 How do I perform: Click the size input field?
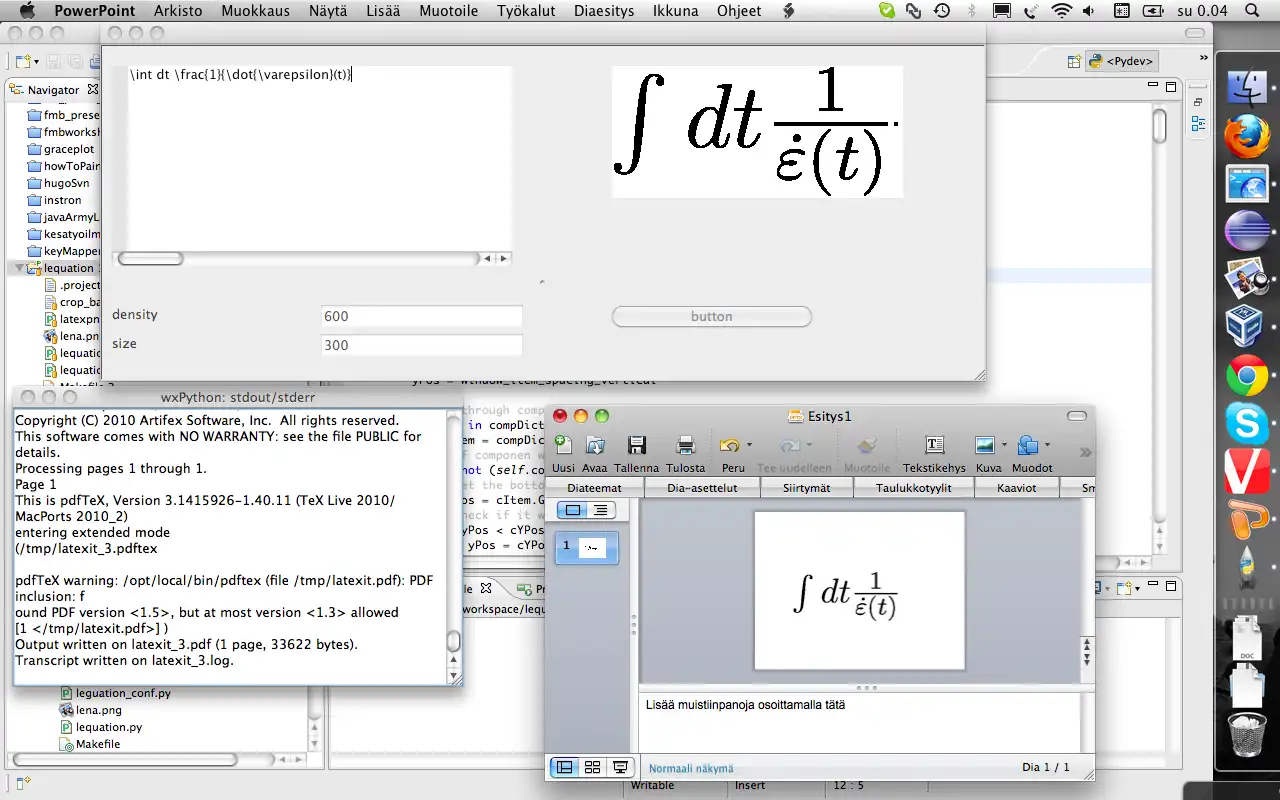pyautogui.click(x=422, y=345)
